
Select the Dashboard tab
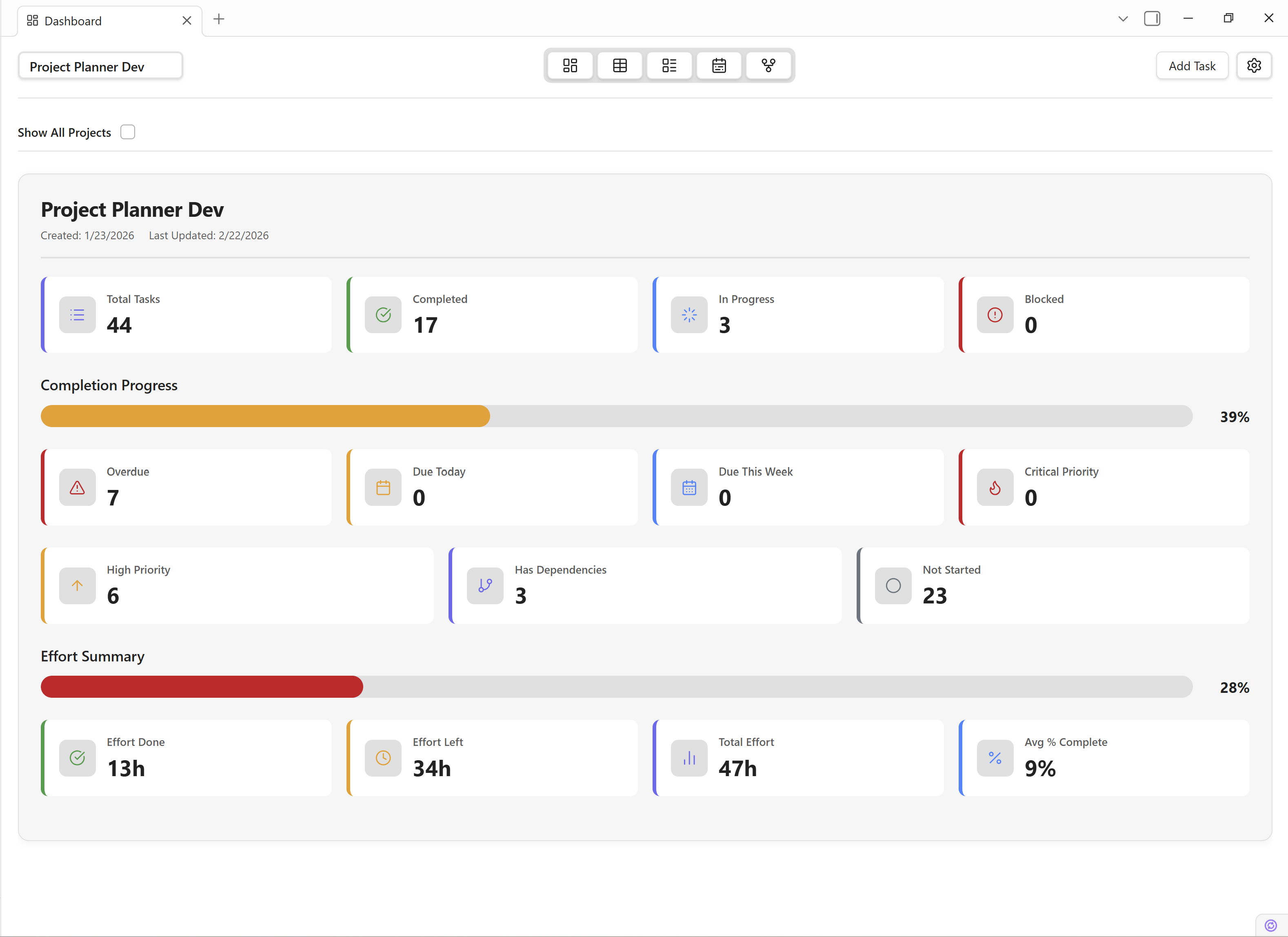[73, 20]
